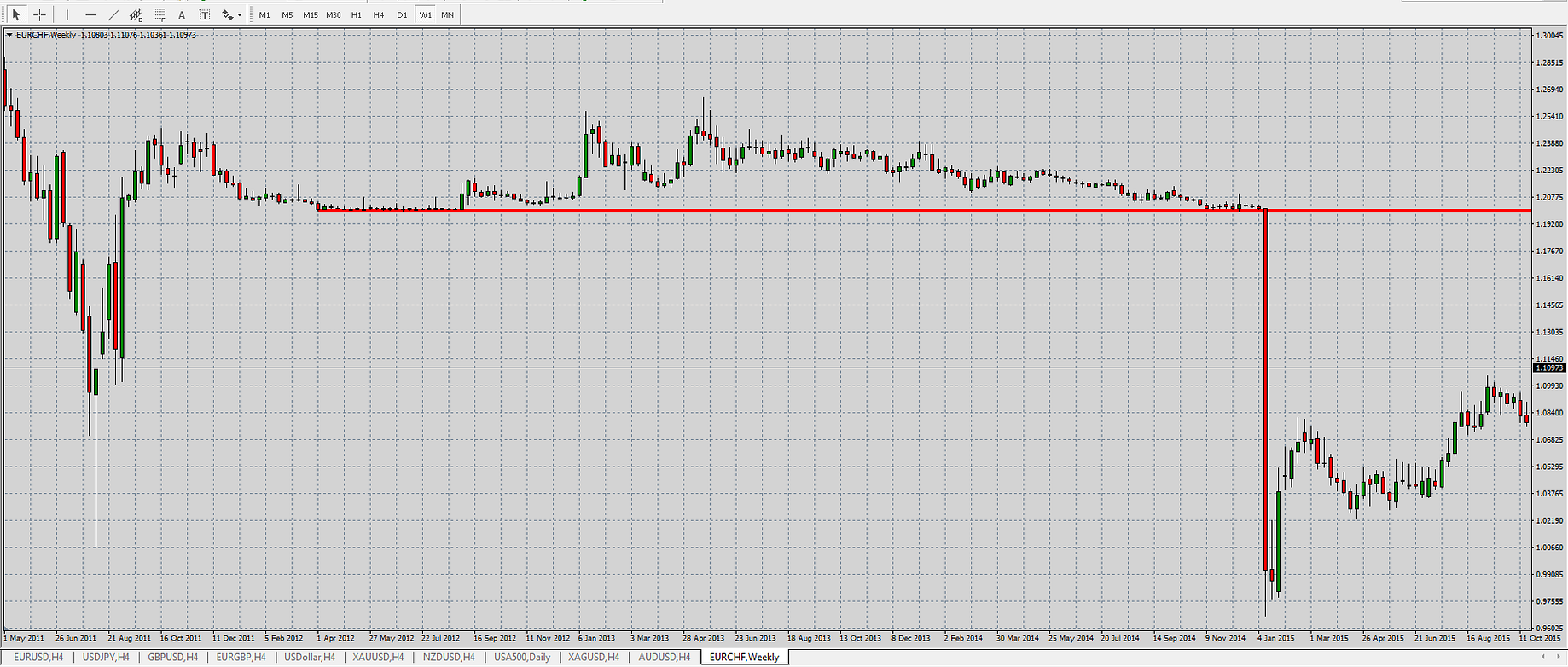Screen dimensions: 1568x667
Task: Switch chart to H4 timeframe
Action: (379, 14)
